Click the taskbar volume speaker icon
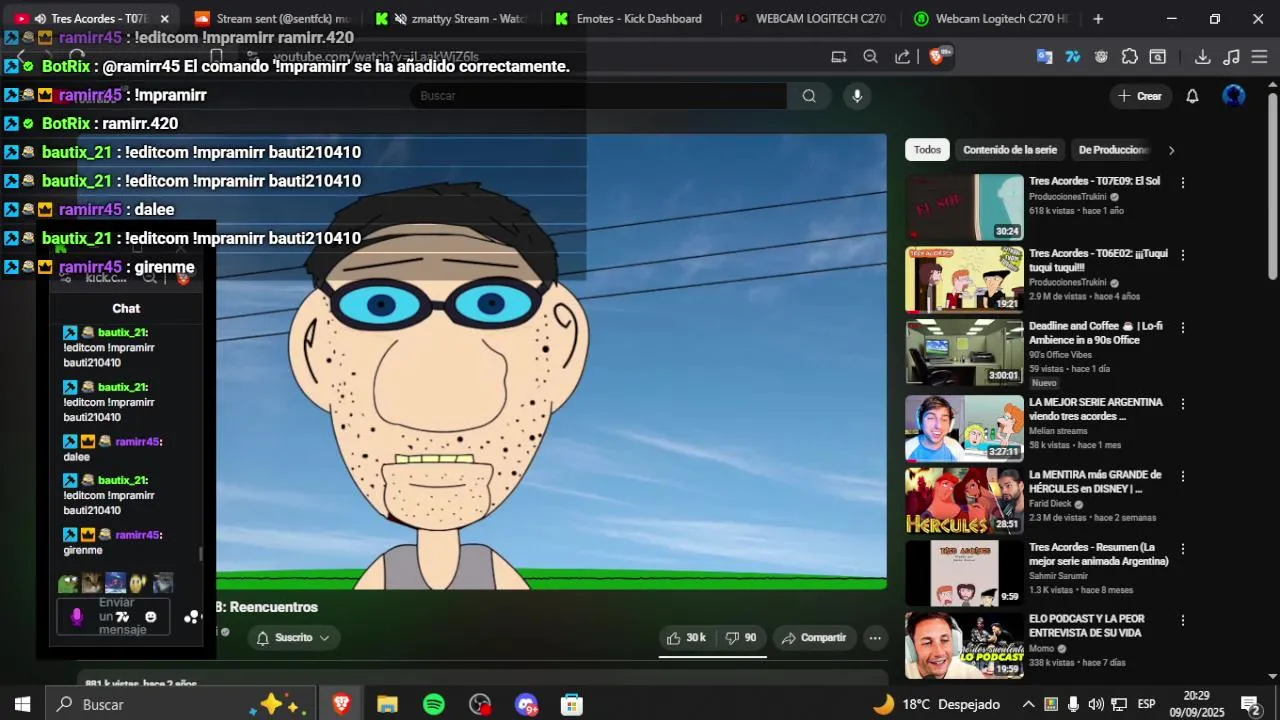 tap(1096, 705)
